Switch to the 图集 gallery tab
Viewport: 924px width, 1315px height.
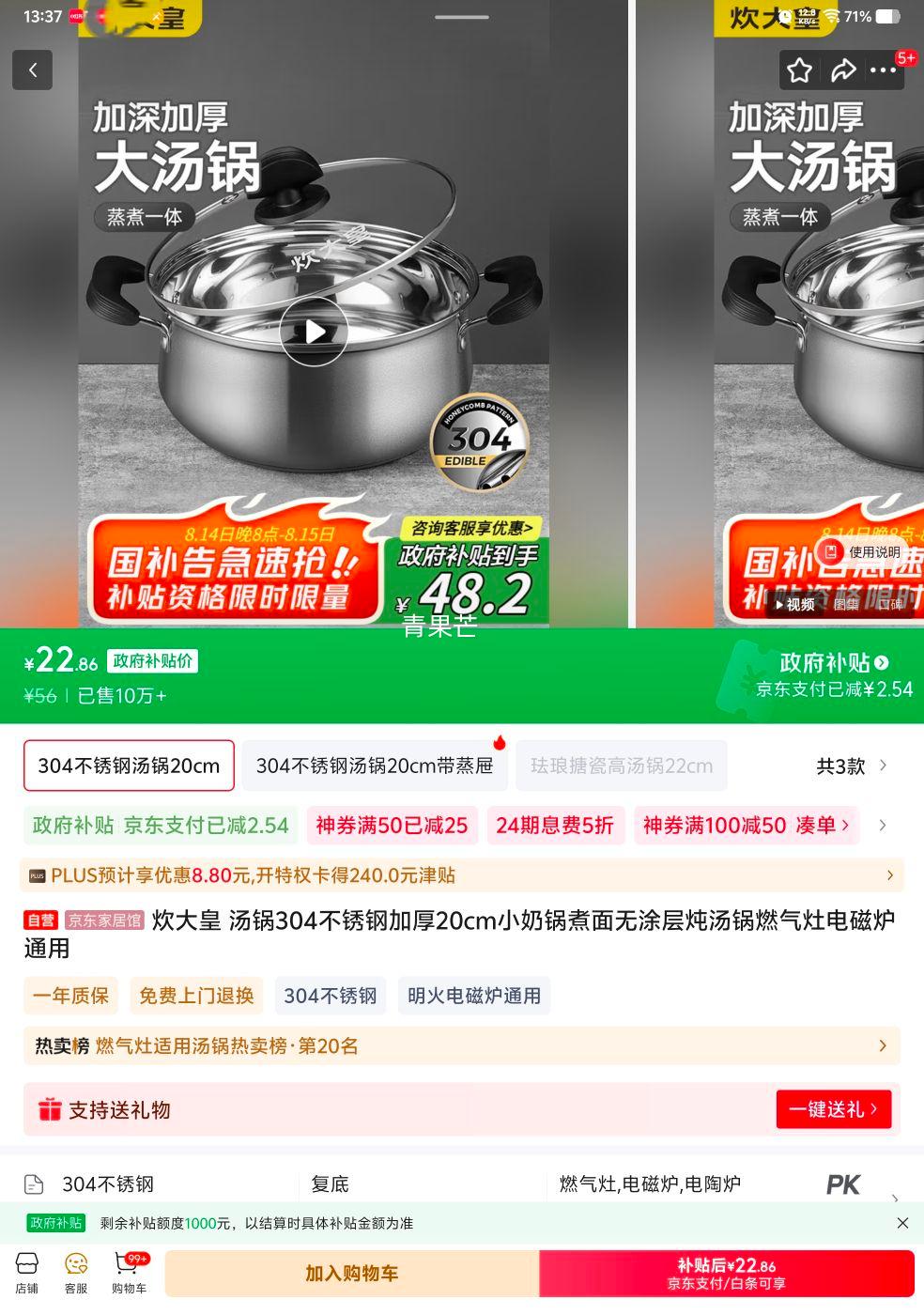[846, 604]
